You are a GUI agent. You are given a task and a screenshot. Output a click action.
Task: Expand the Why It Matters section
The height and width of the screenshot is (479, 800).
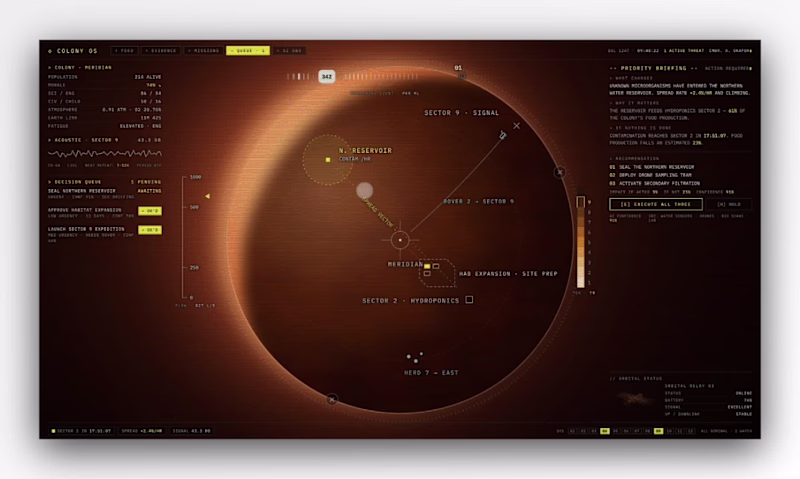(x=634, y=103)
